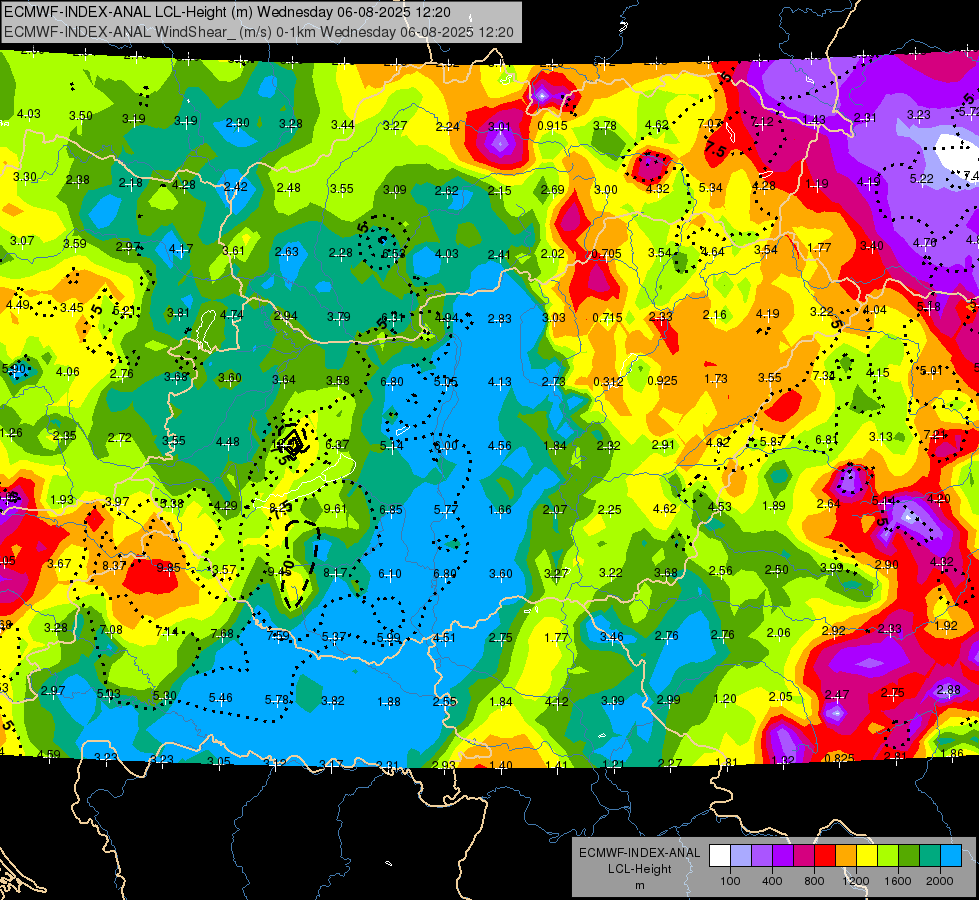Click the wind shear value '1.66'

click(499, 510)
